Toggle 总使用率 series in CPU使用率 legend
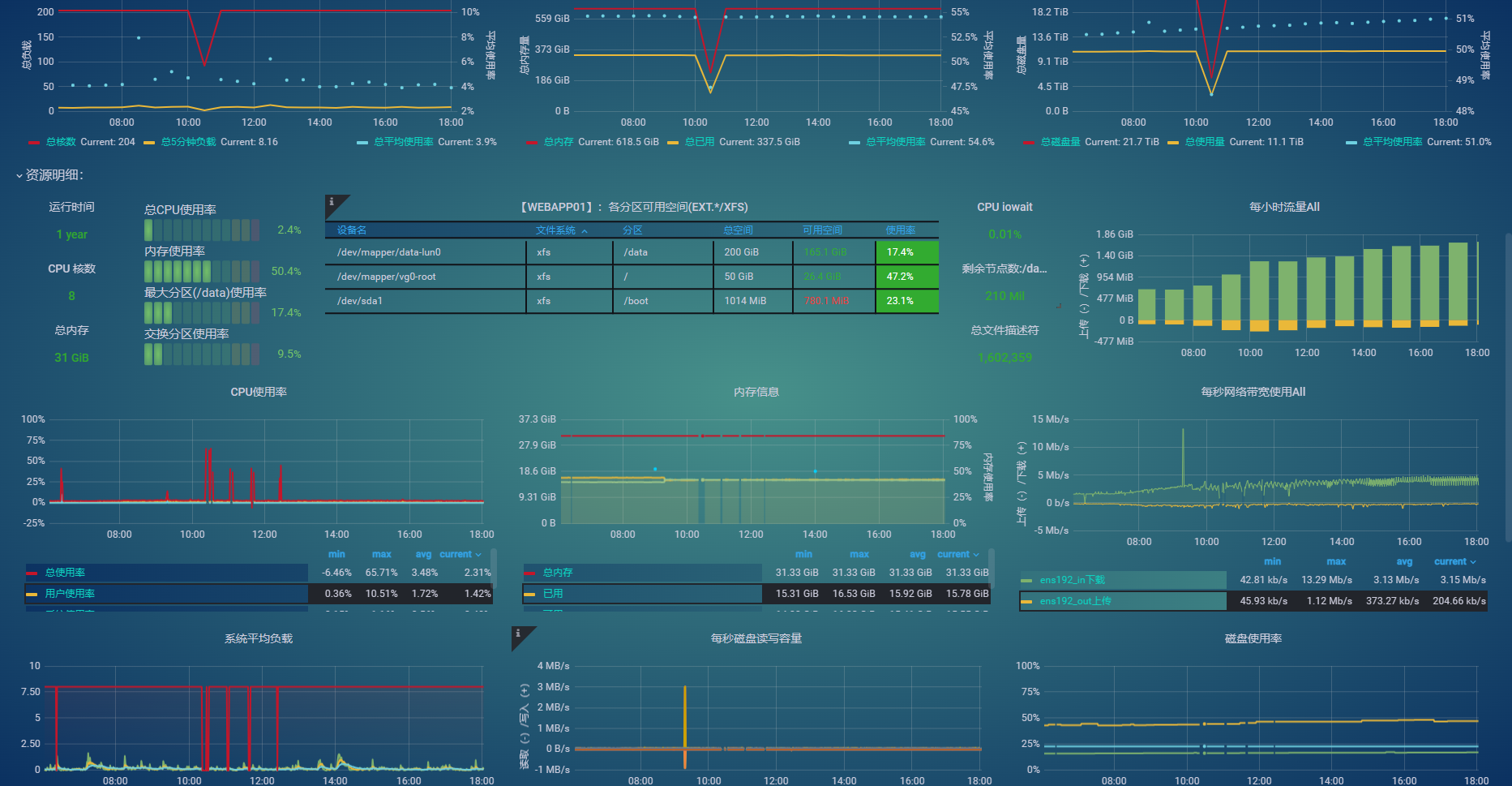 (x=65, y=573)
